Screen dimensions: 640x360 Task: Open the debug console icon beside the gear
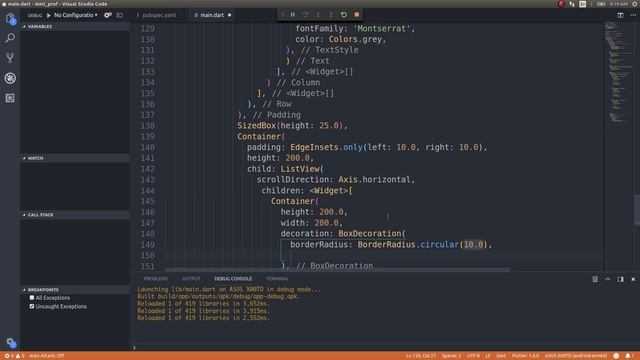tap(119, 15)
